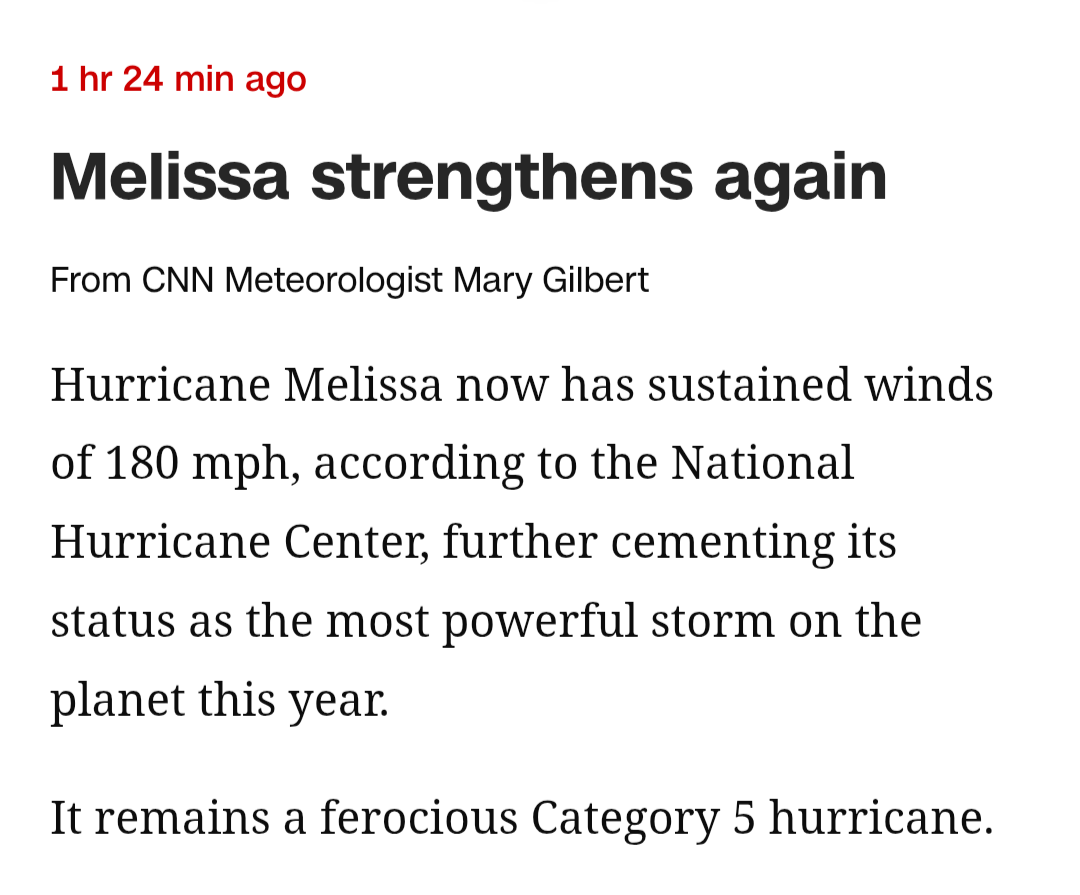Image resolution: width=1080 pixels, height=895 pixels.
Task: Click the word 'National' in first paragraph
Action: pos(762,463)
